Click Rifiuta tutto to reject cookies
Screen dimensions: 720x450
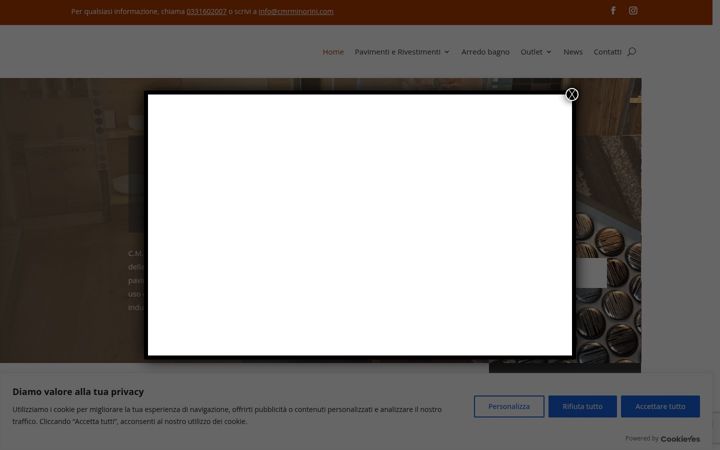coord(582,406)
